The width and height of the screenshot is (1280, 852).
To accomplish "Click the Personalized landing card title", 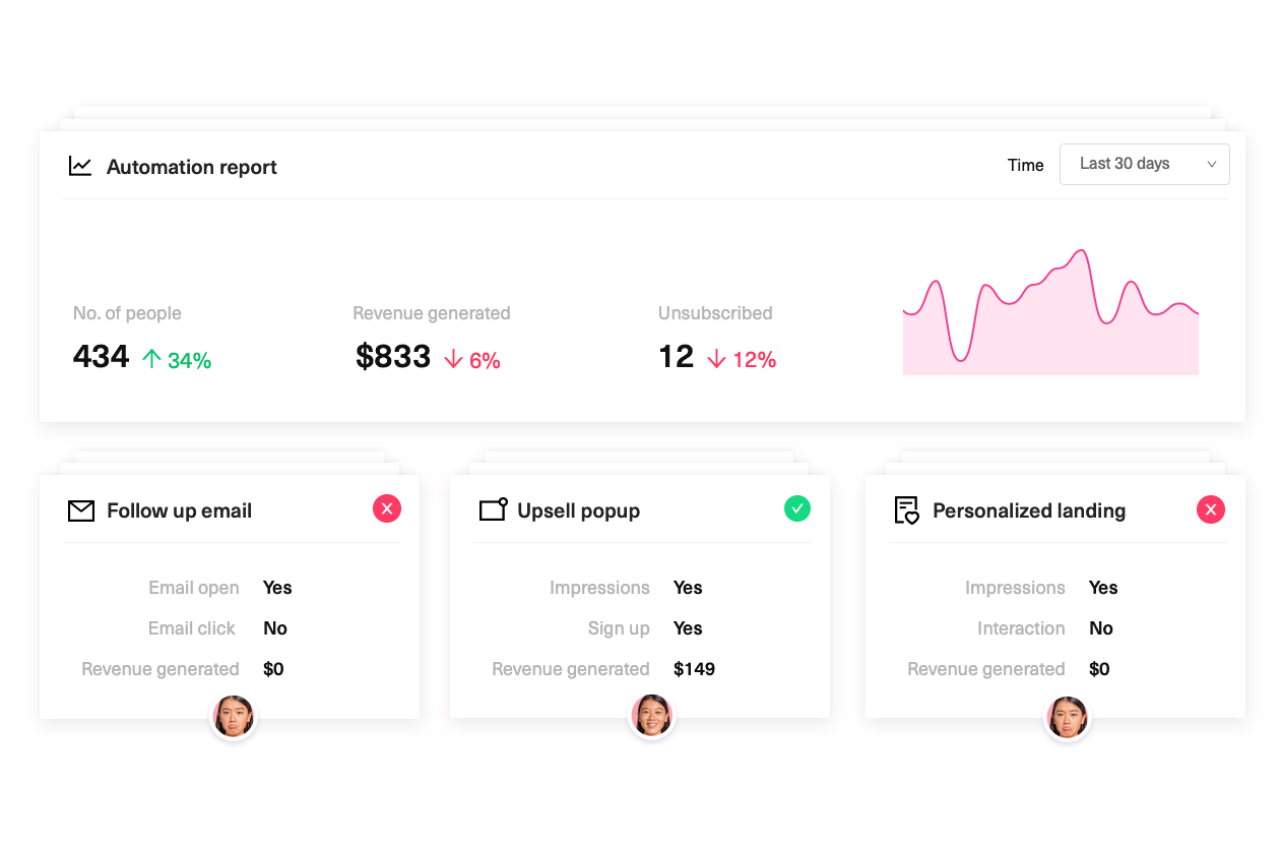I will [x=1028, y=511].
